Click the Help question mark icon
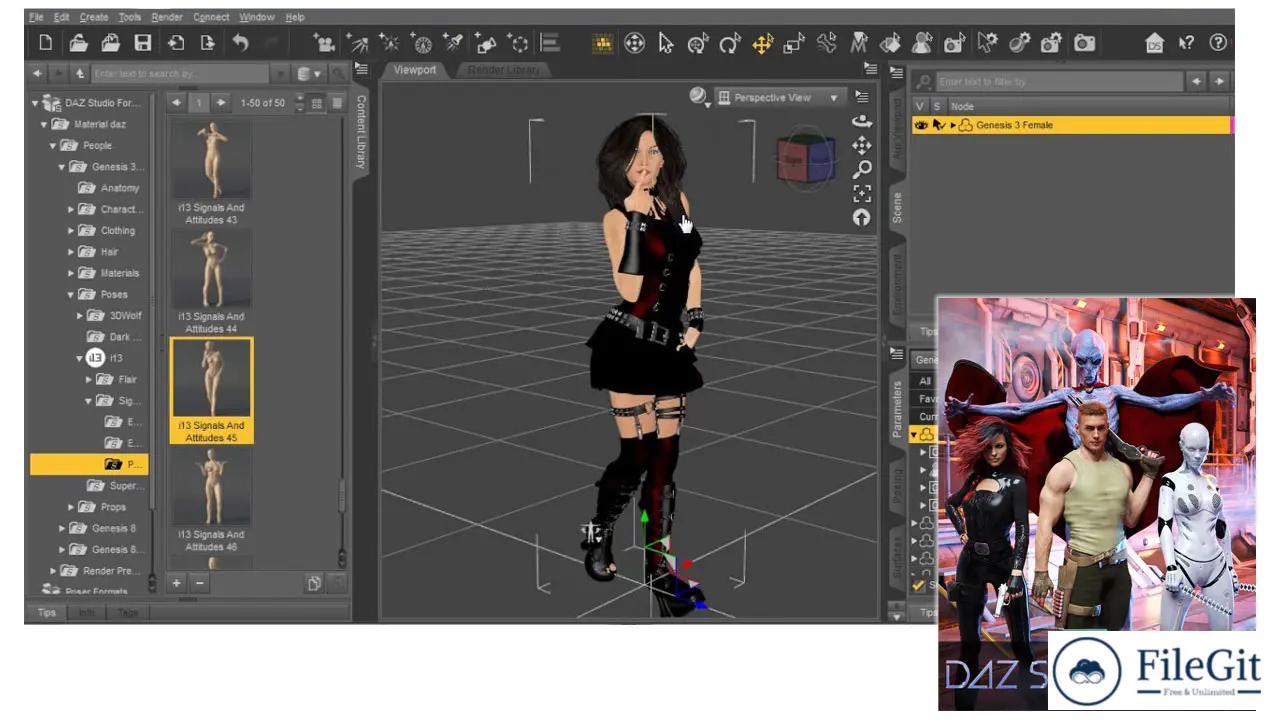This screenshot has height=720, width=1280. (1218, 43)
